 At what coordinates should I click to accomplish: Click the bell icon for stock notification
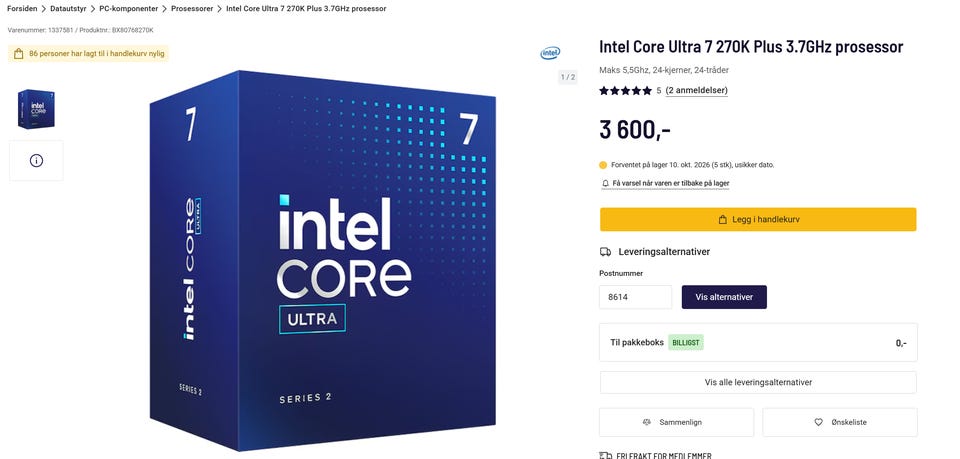606,183
